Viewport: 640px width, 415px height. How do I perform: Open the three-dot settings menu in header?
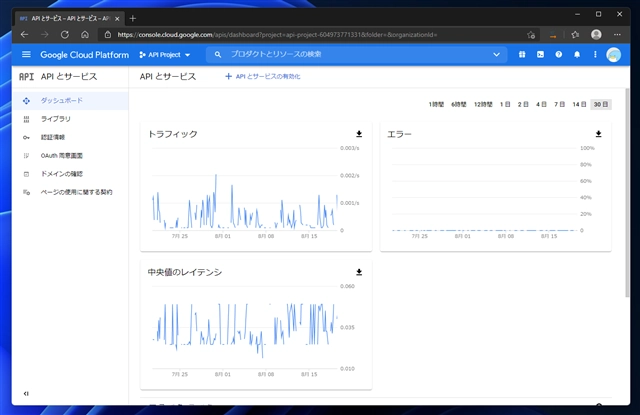[x=595, y=54]
